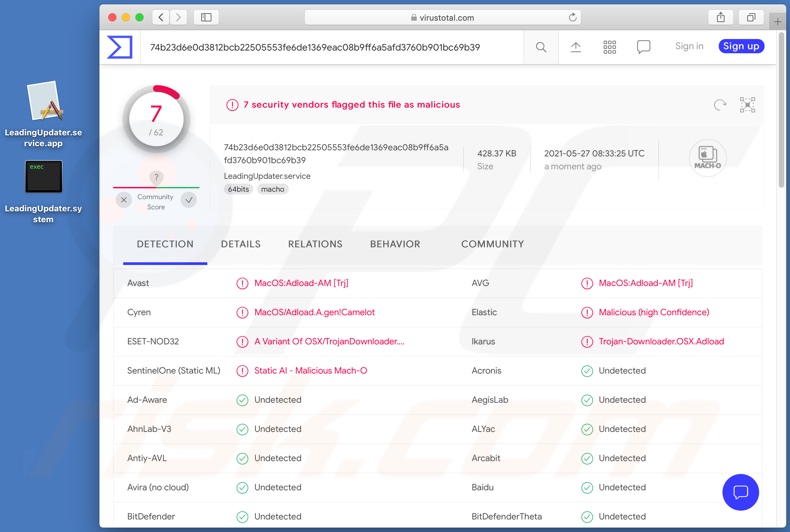
Task: Click the 428.37 KB size value
Action: [497, 154]
